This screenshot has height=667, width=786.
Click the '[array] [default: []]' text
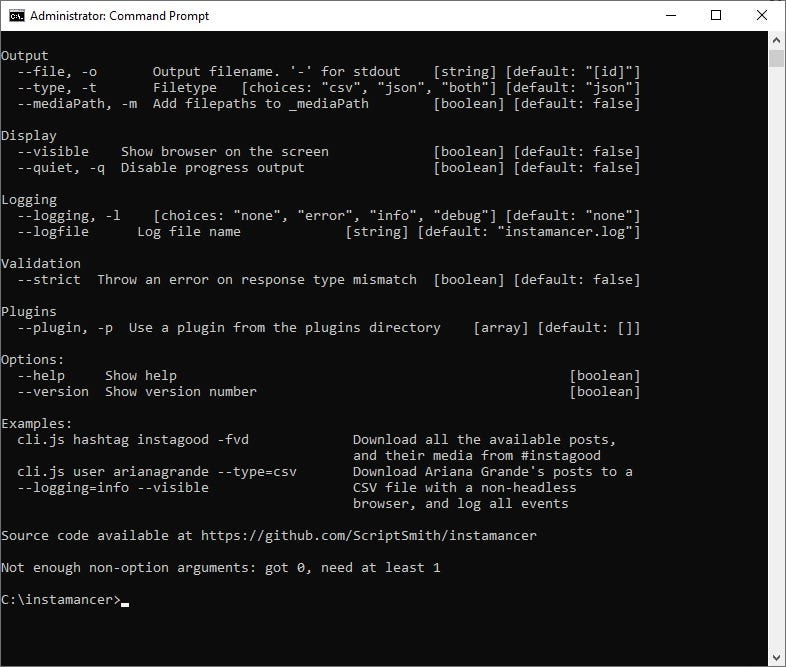click(556, 328)
